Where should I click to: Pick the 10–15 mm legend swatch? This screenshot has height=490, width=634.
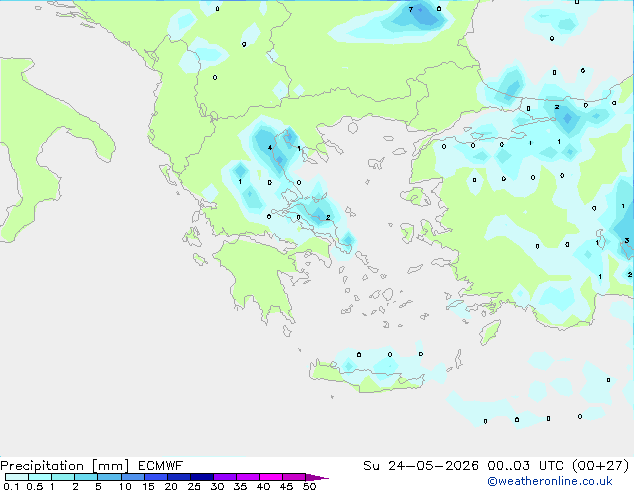132,477
